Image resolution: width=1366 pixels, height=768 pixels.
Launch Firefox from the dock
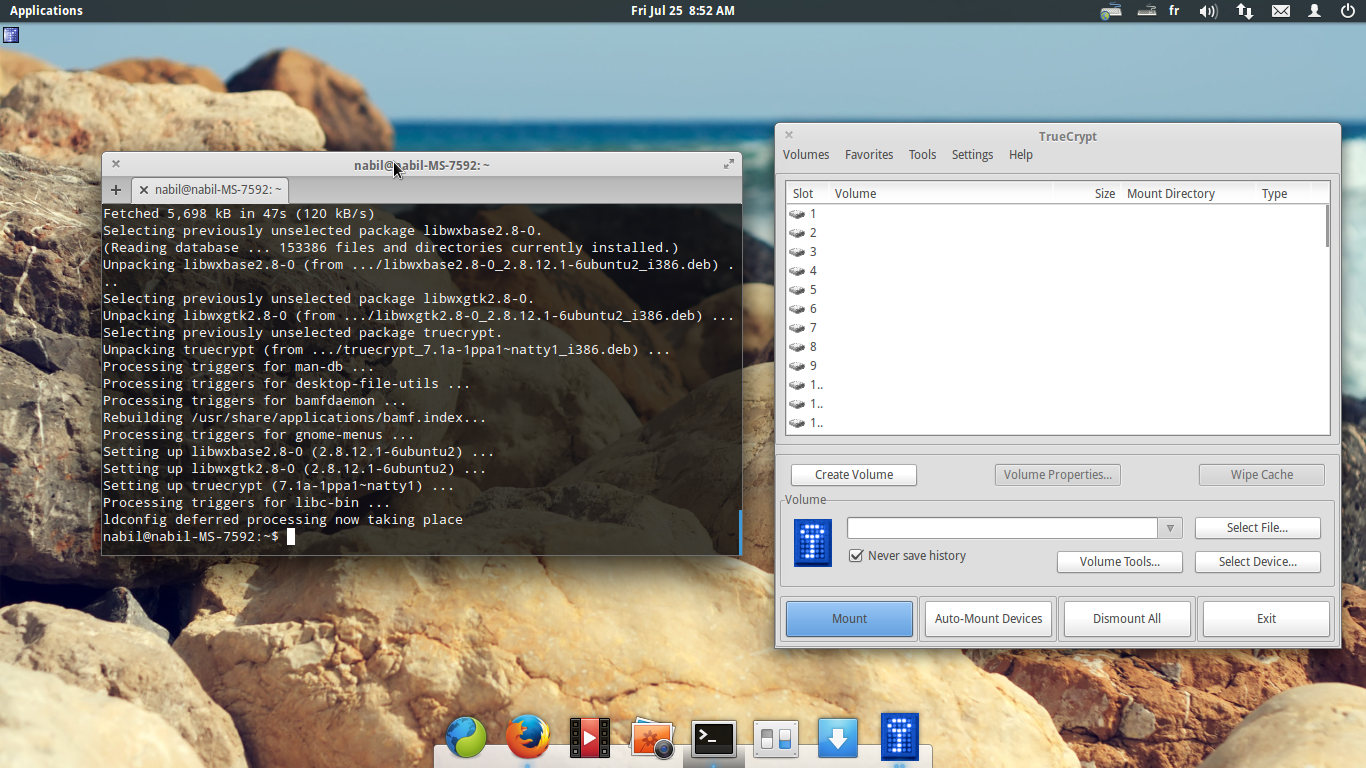pyautogui.click(x=528, y=738)
